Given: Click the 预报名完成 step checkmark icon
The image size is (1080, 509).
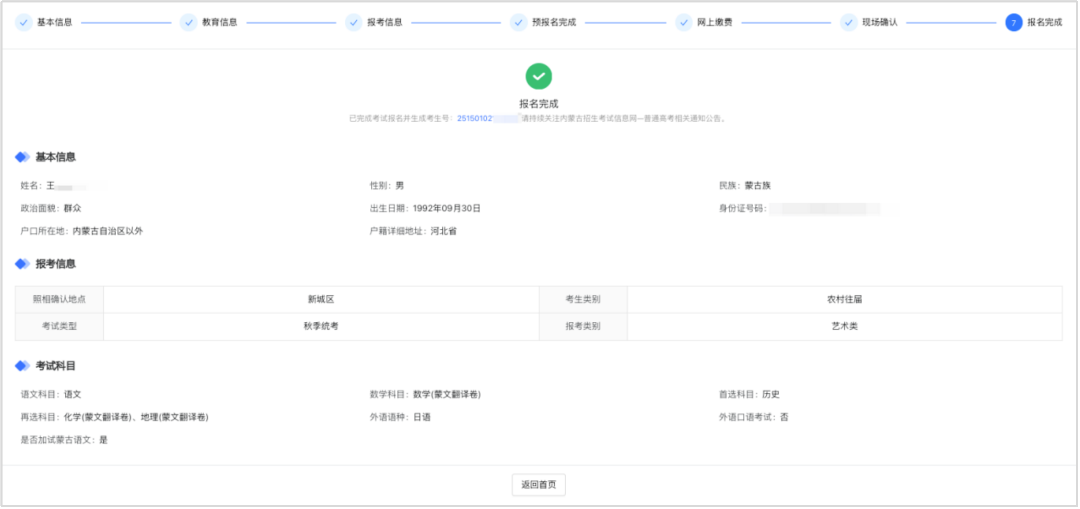Looking at the screenshot, I should click(518, 22).
